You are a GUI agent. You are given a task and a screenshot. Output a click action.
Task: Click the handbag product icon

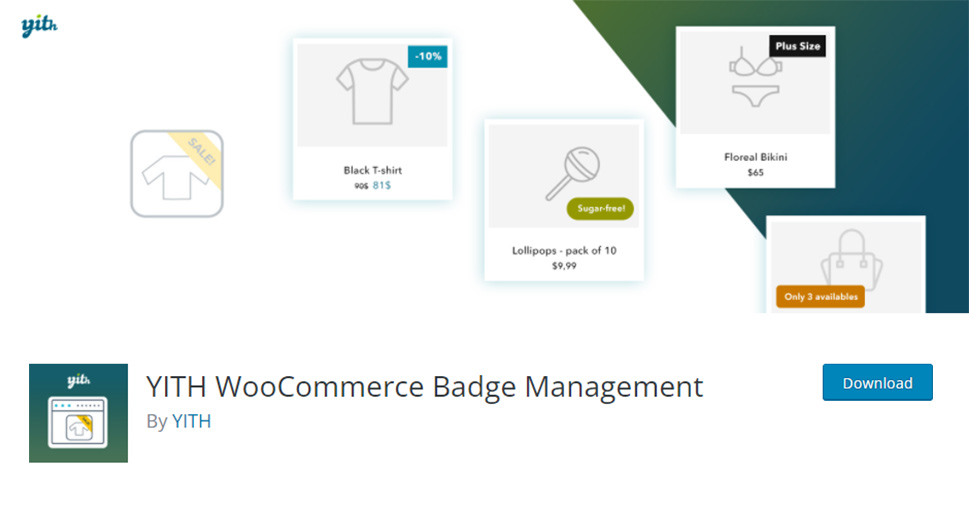(851, 260)
